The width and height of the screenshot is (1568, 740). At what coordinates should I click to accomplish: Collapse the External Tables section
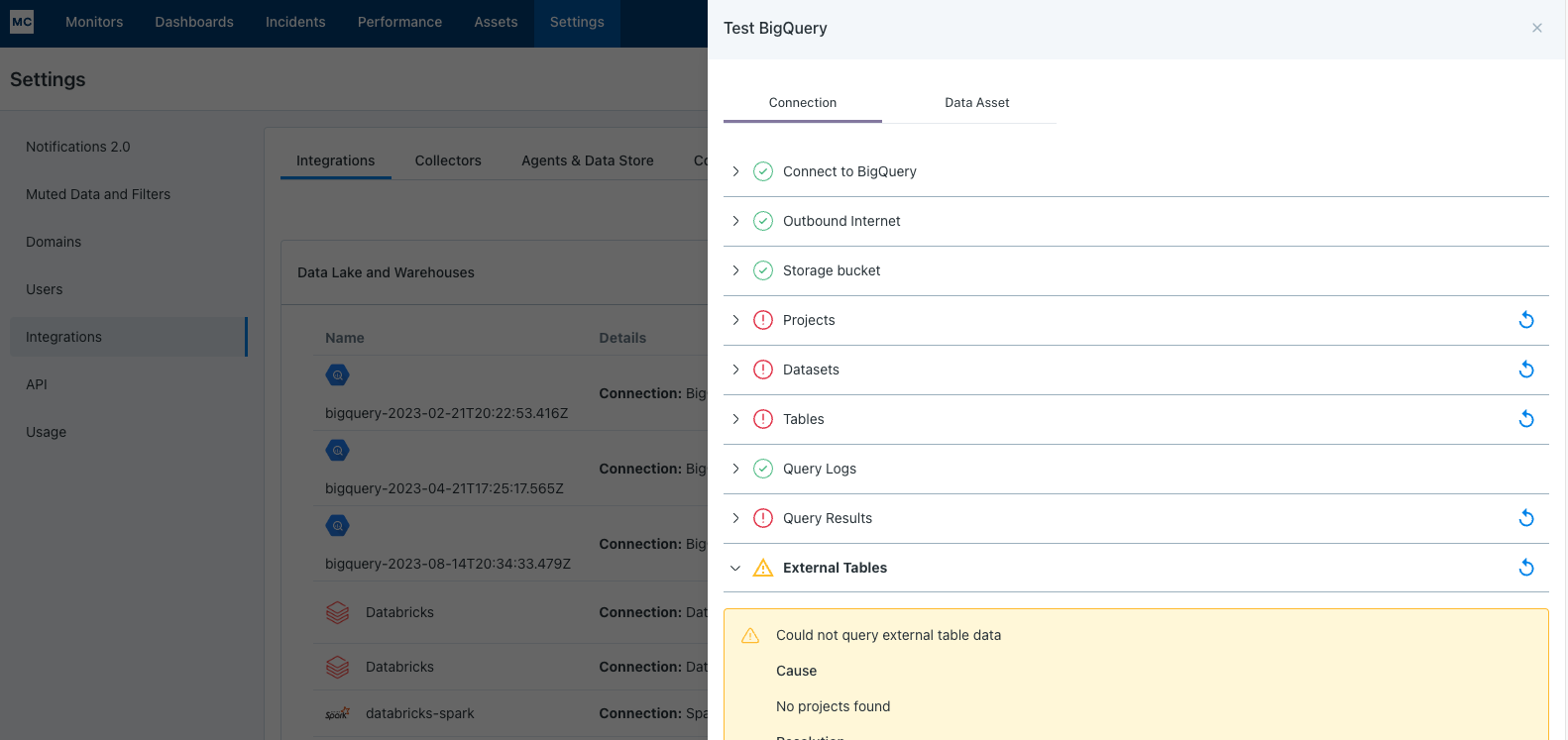coord(735,568)
